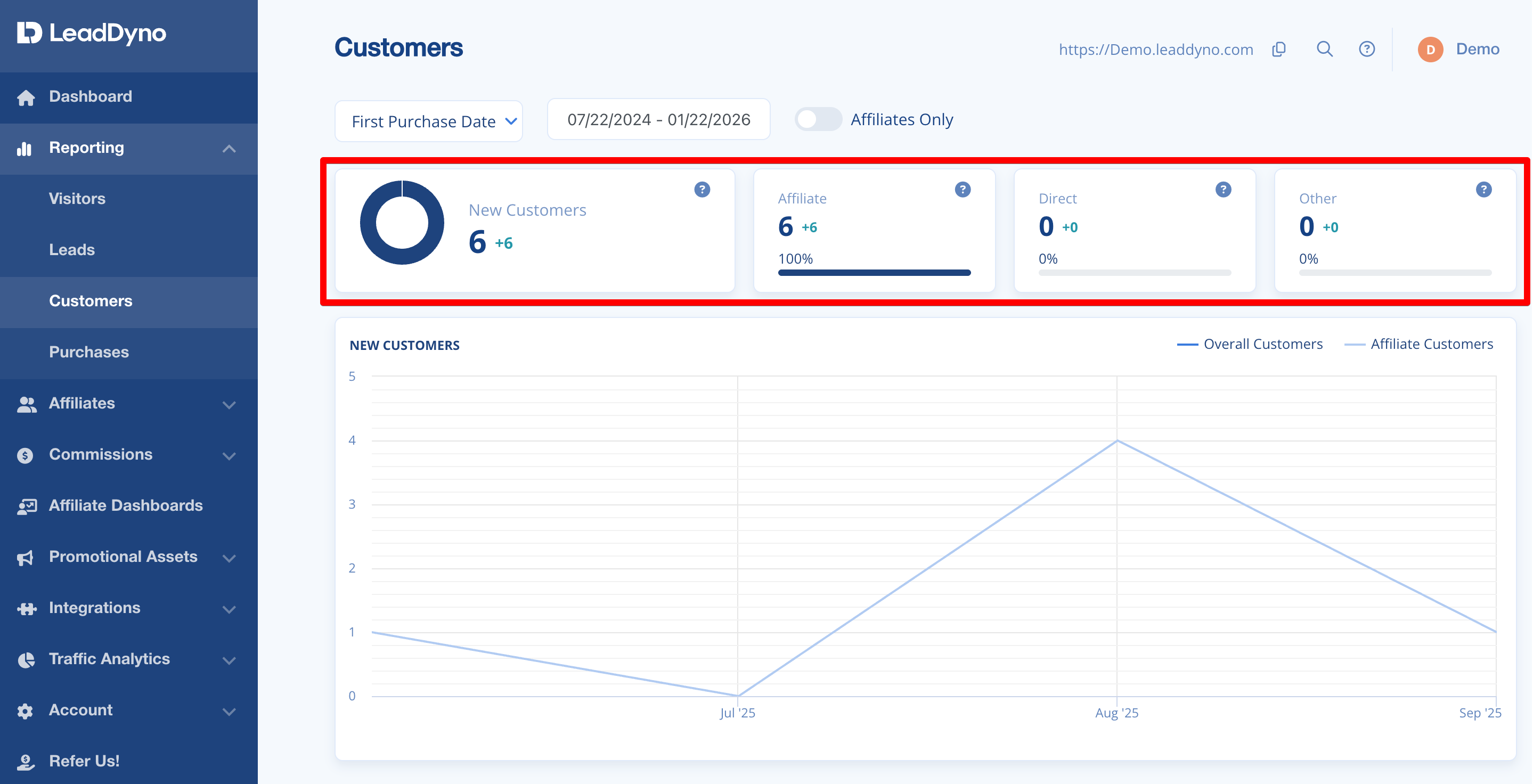1533x784 pixels.
Task: Click the Refer Us! link
Action: (84, 762)
